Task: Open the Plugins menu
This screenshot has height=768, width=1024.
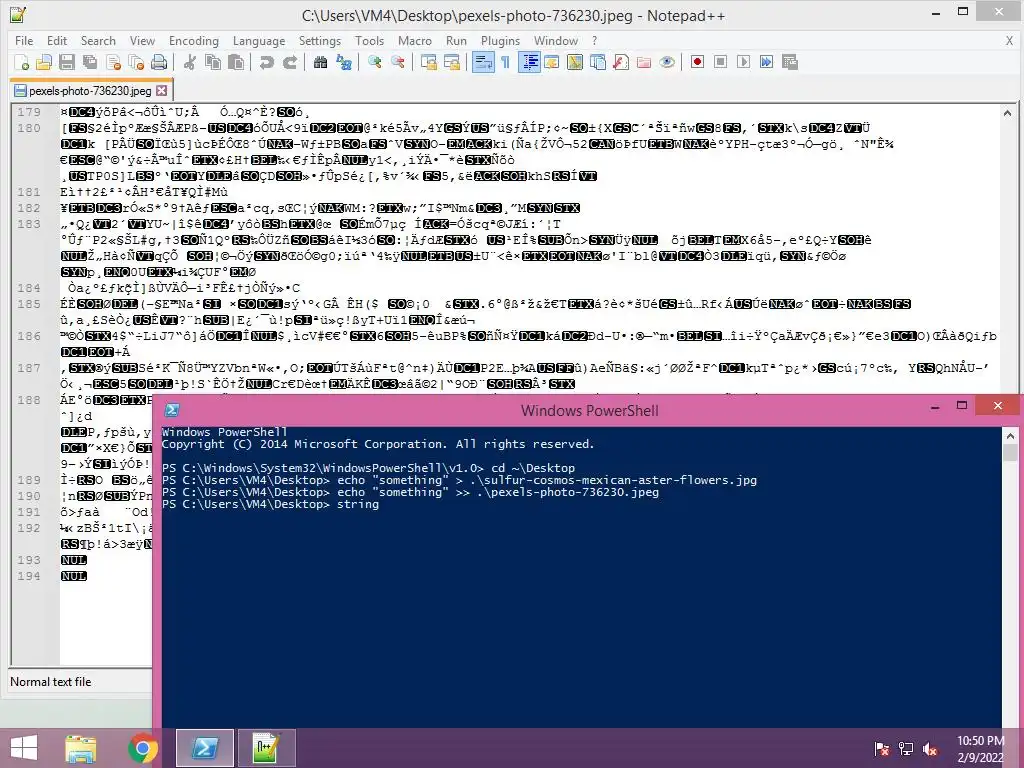Action: click(500, 40)
